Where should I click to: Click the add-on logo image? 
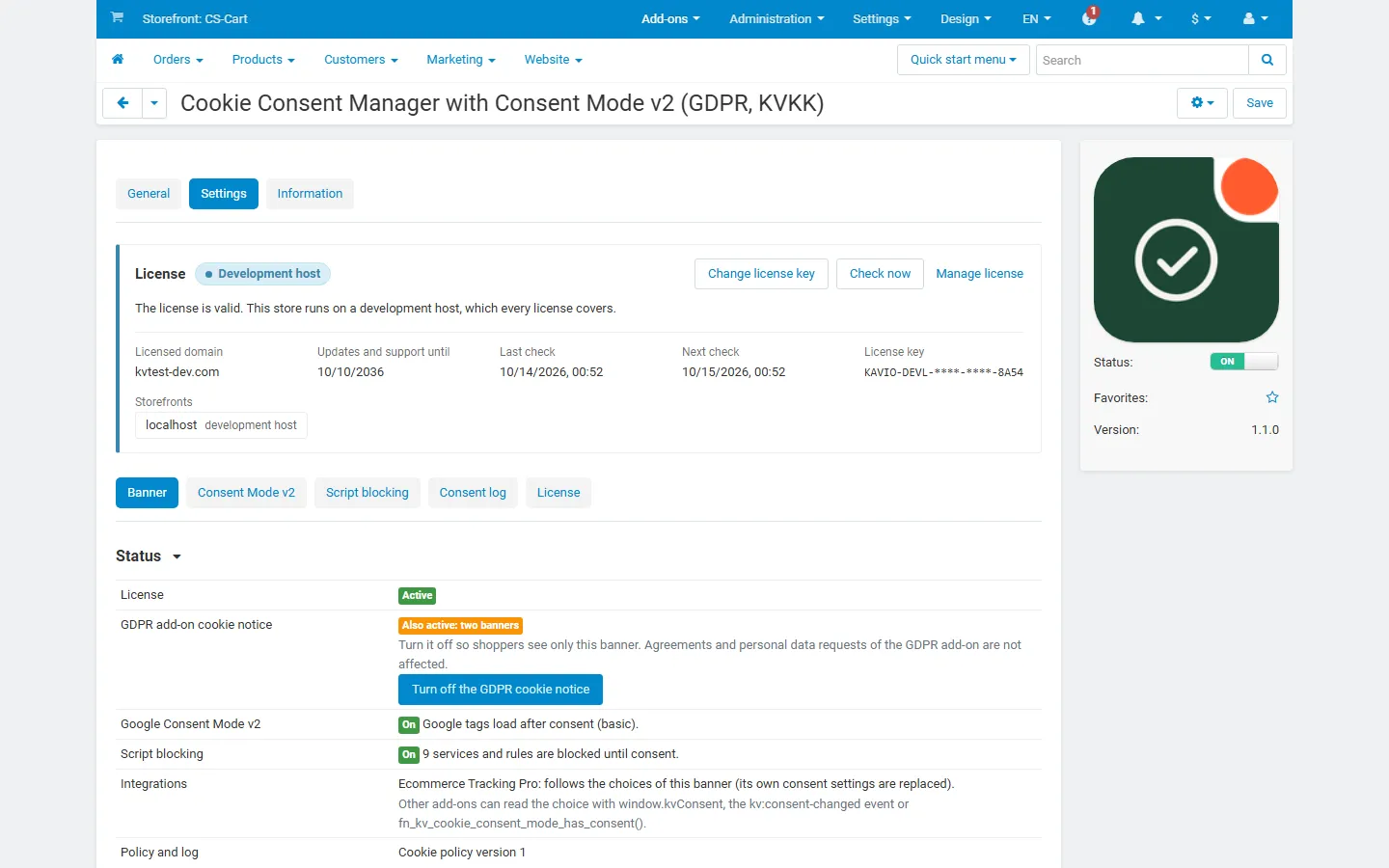click(x=1186, y=250)
